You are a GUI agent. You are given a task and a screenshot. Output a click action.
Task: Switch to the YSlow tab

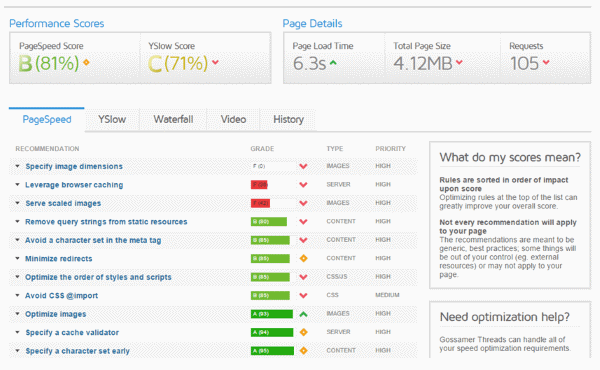tap(112, 119)
